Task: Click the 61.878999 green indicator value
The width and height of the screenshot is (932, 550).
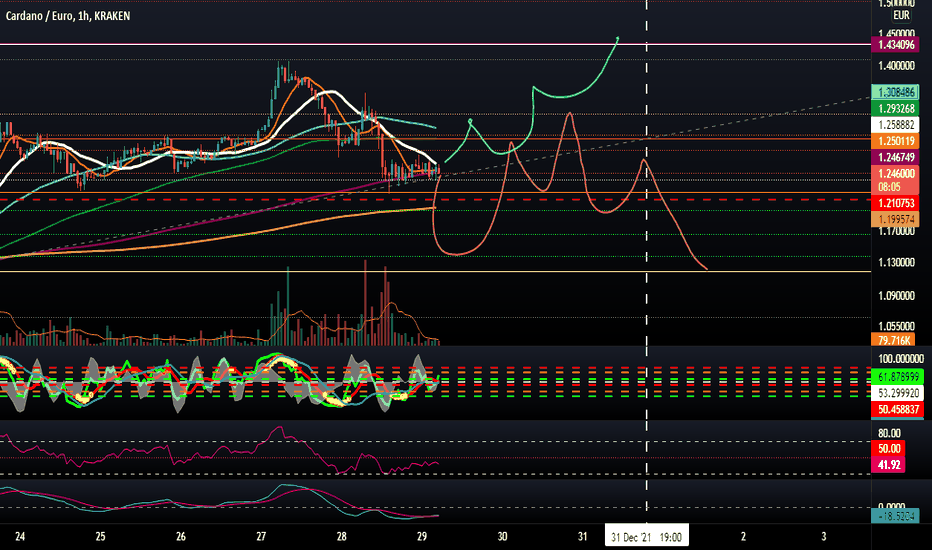Action: pyautogui.click(x=898, y=376)
